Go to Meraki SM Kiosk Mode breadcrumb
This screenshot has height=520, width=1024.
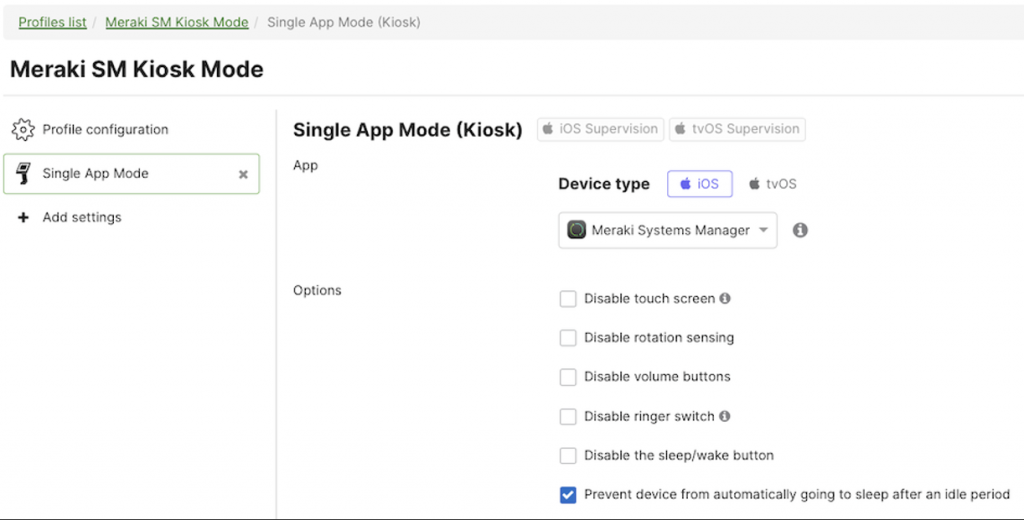(x=177, y=22)
